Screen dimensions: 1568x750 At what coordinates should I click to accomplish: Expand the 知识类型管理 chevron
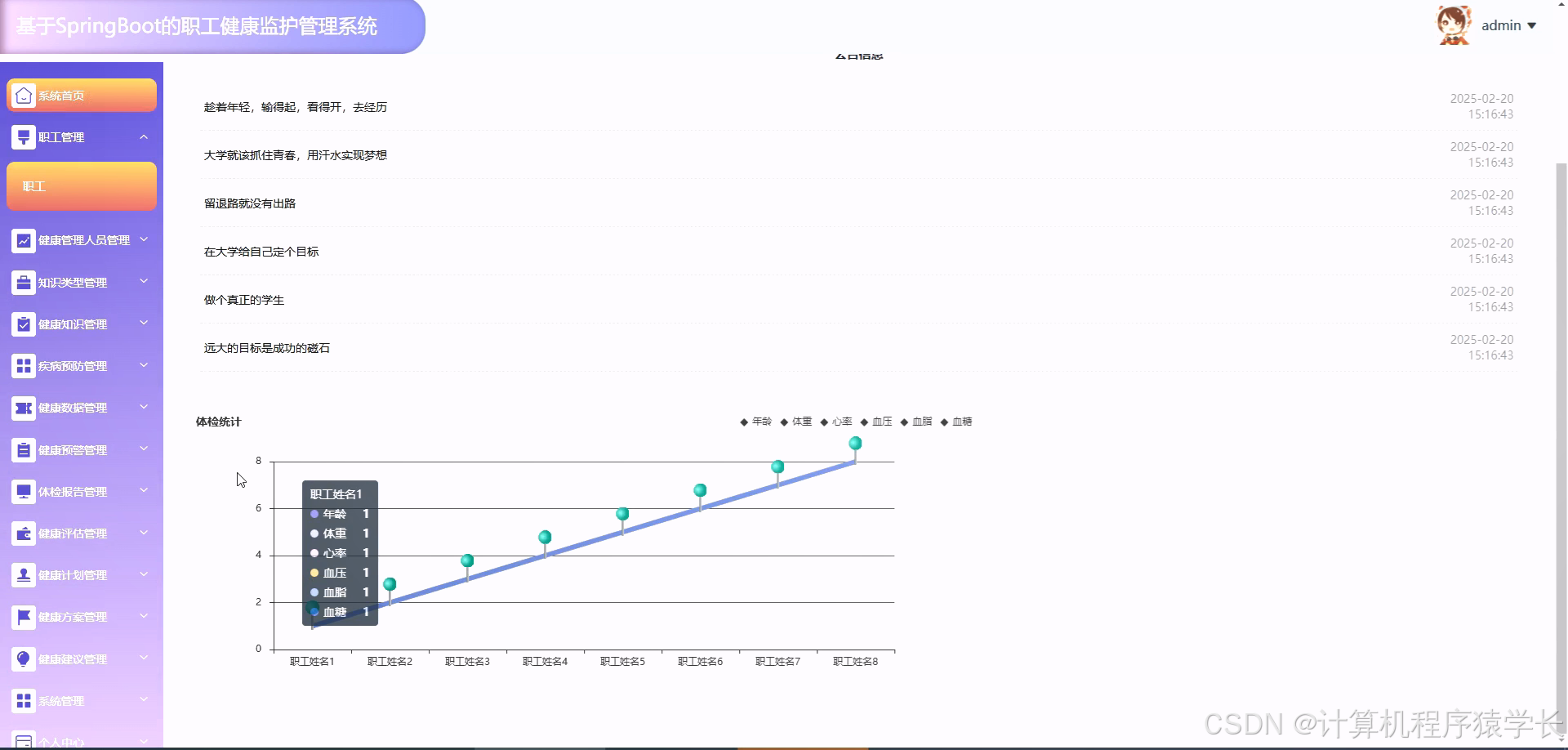click(x=144, y=281)
